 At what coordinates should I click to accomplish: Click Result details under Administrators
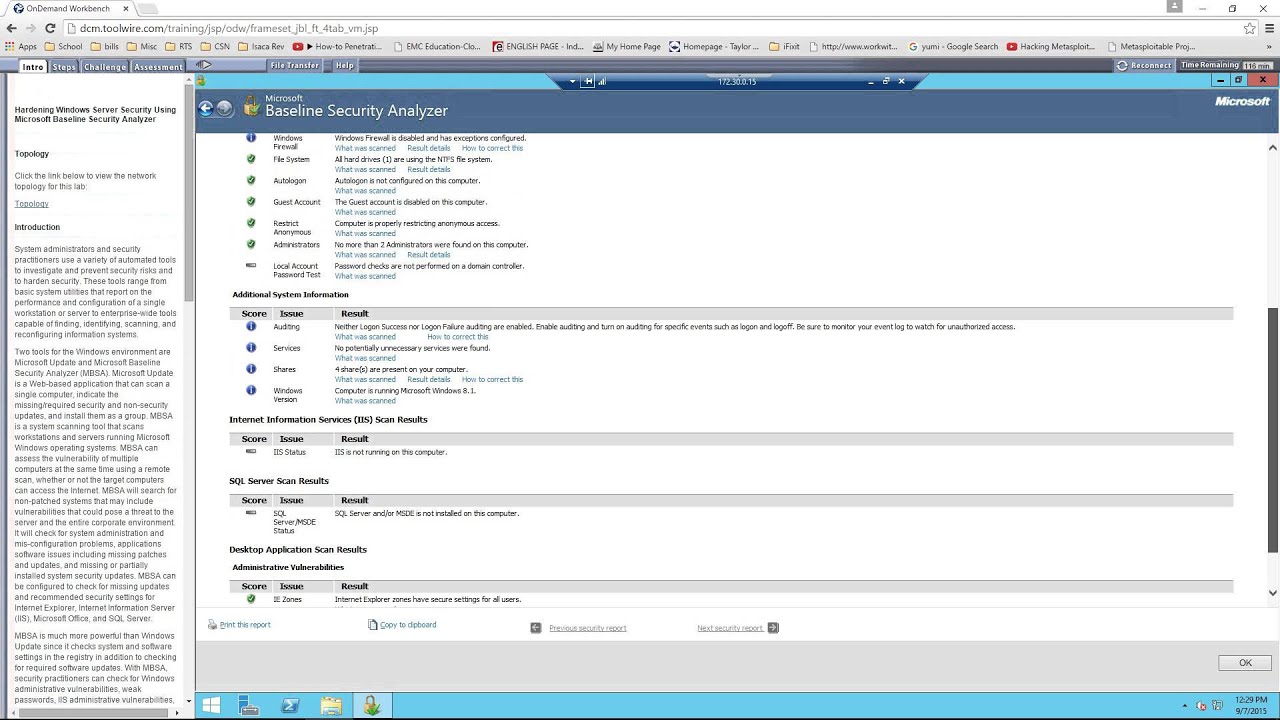click(x=428, y=255)
